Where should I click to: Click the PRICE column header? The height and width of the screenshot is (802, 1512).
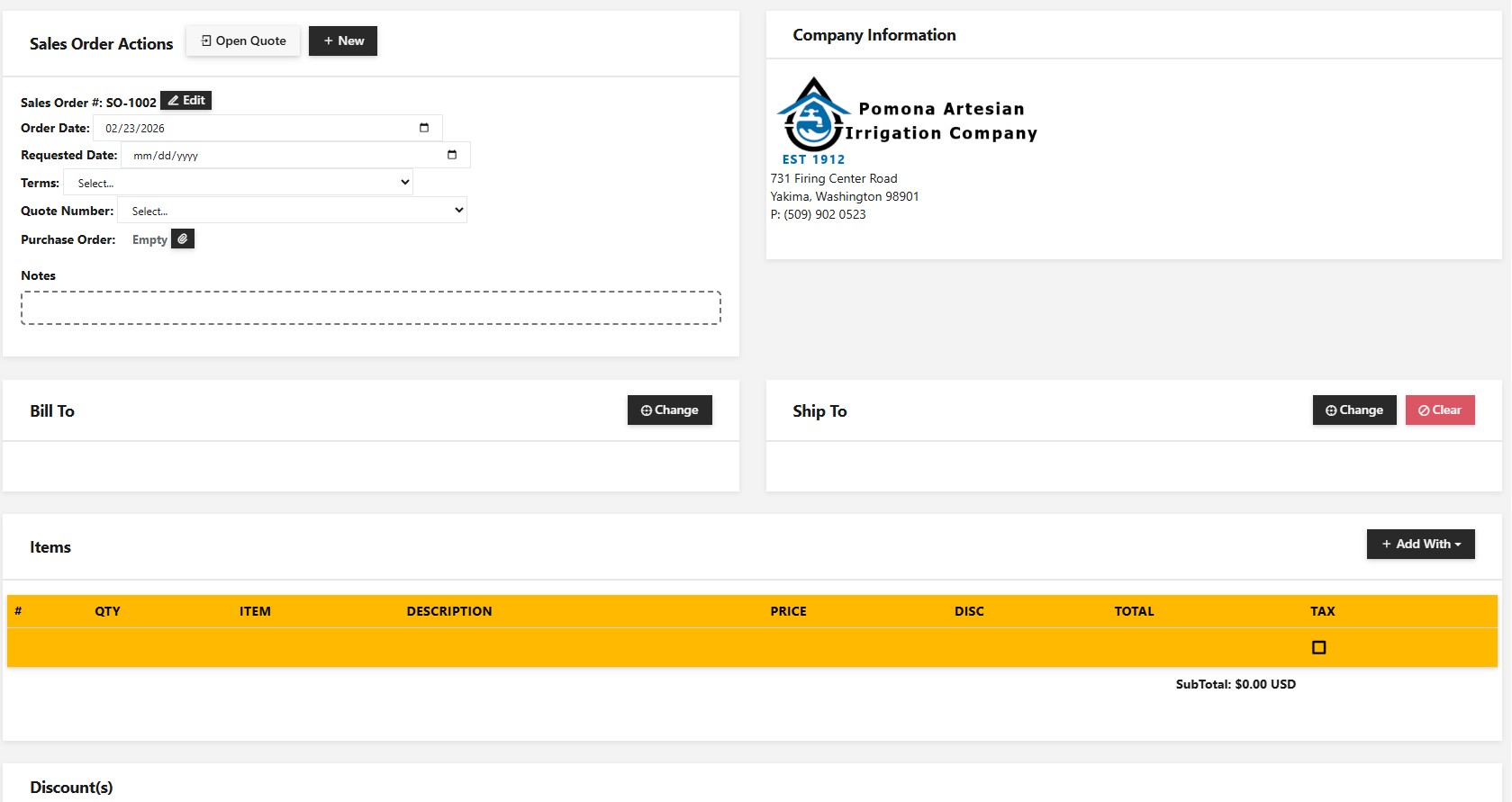coord(788,611)
